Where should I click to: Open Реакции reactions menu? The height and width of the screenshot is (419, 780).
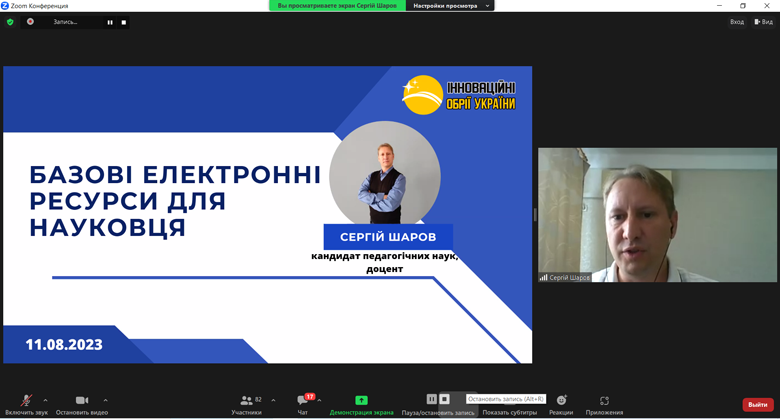point(561,402)
